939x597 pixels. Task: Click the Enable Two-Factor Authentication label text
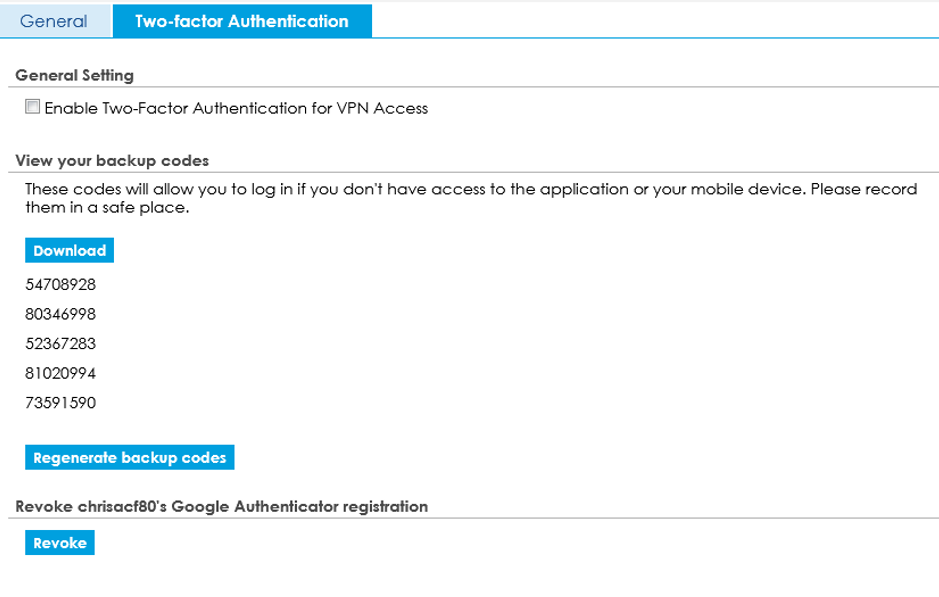(236, 108)
